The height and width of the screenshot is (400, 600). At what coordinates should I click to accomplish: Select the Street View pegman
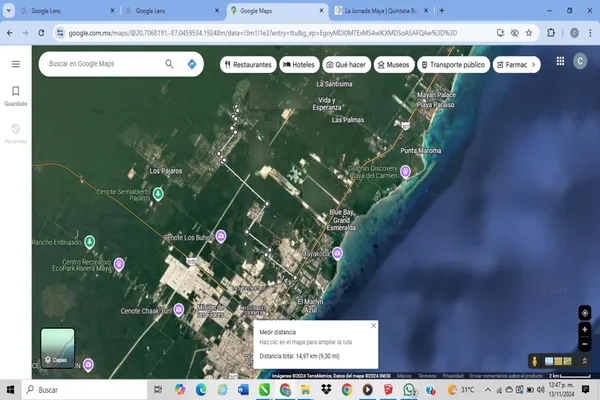pos(536,360)
